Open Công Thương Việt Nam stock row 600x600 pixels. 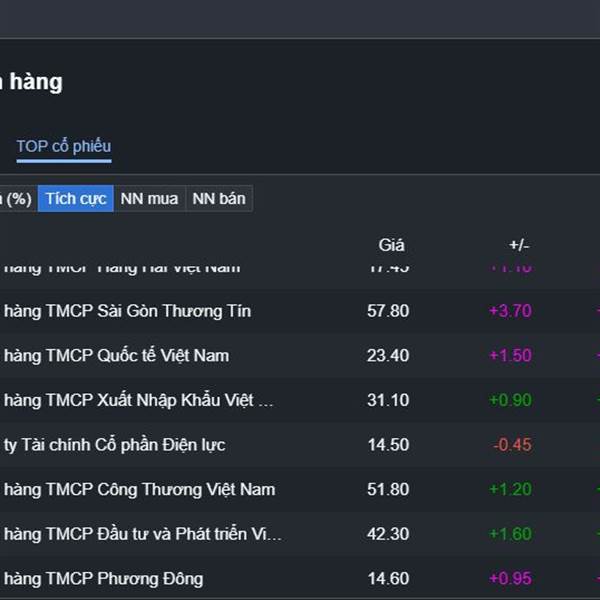click(300, 489)
